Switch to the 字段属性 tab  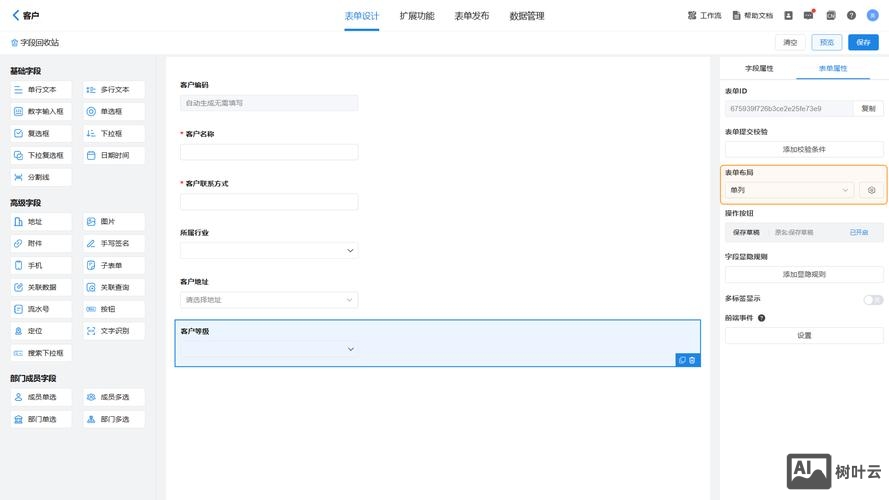(759, 68)
